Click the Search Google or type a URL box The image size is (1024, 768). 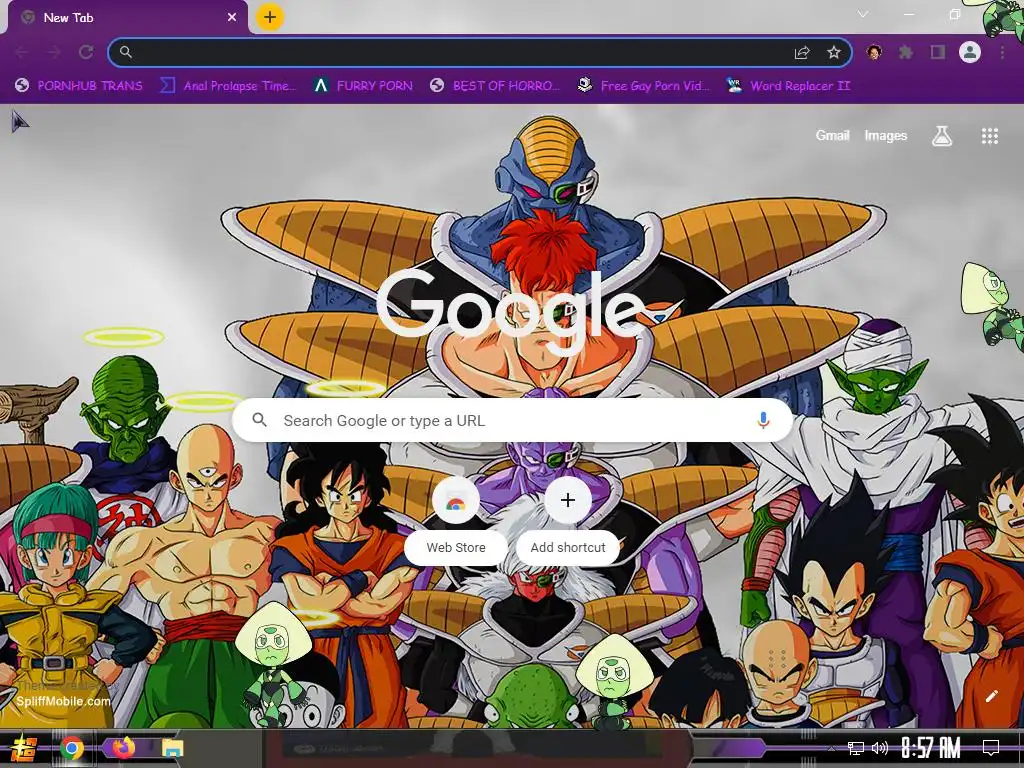(513, 420)
